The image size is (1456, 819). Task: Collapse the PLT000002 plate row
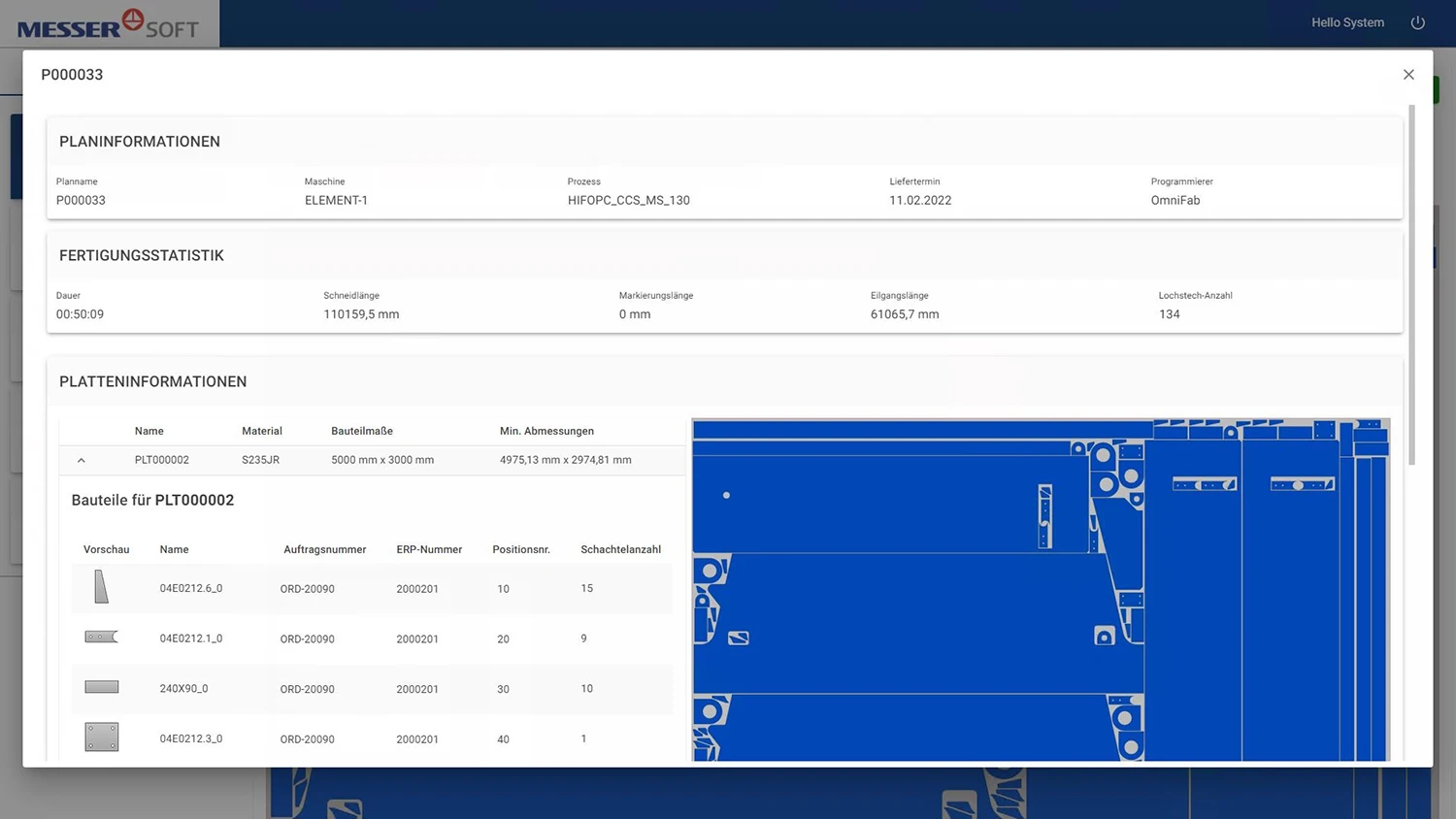pyautogui.click(x=82, y=460)
